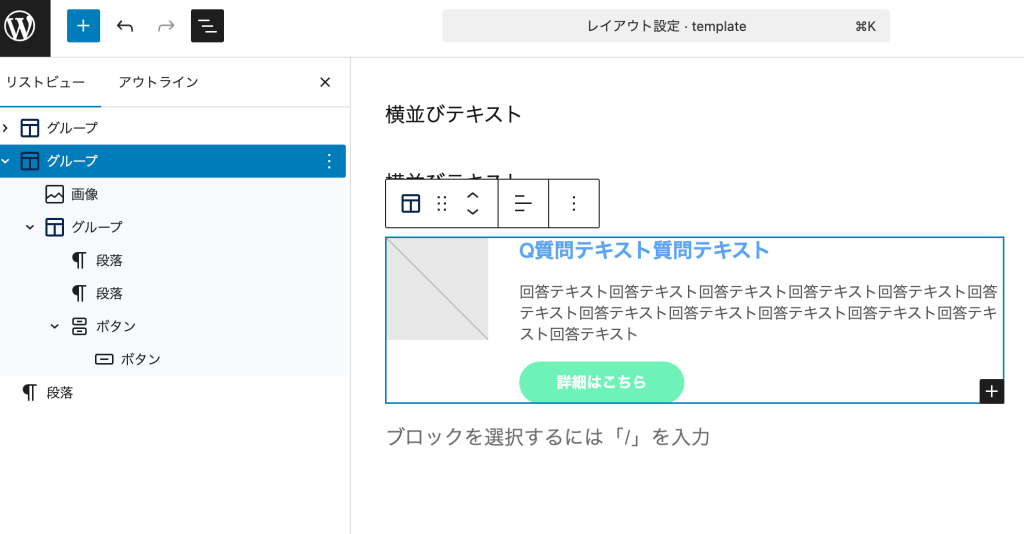This screenshot has width=1024, height=534.
Task: Click the first グループ block row label
Action: point(72,128)
